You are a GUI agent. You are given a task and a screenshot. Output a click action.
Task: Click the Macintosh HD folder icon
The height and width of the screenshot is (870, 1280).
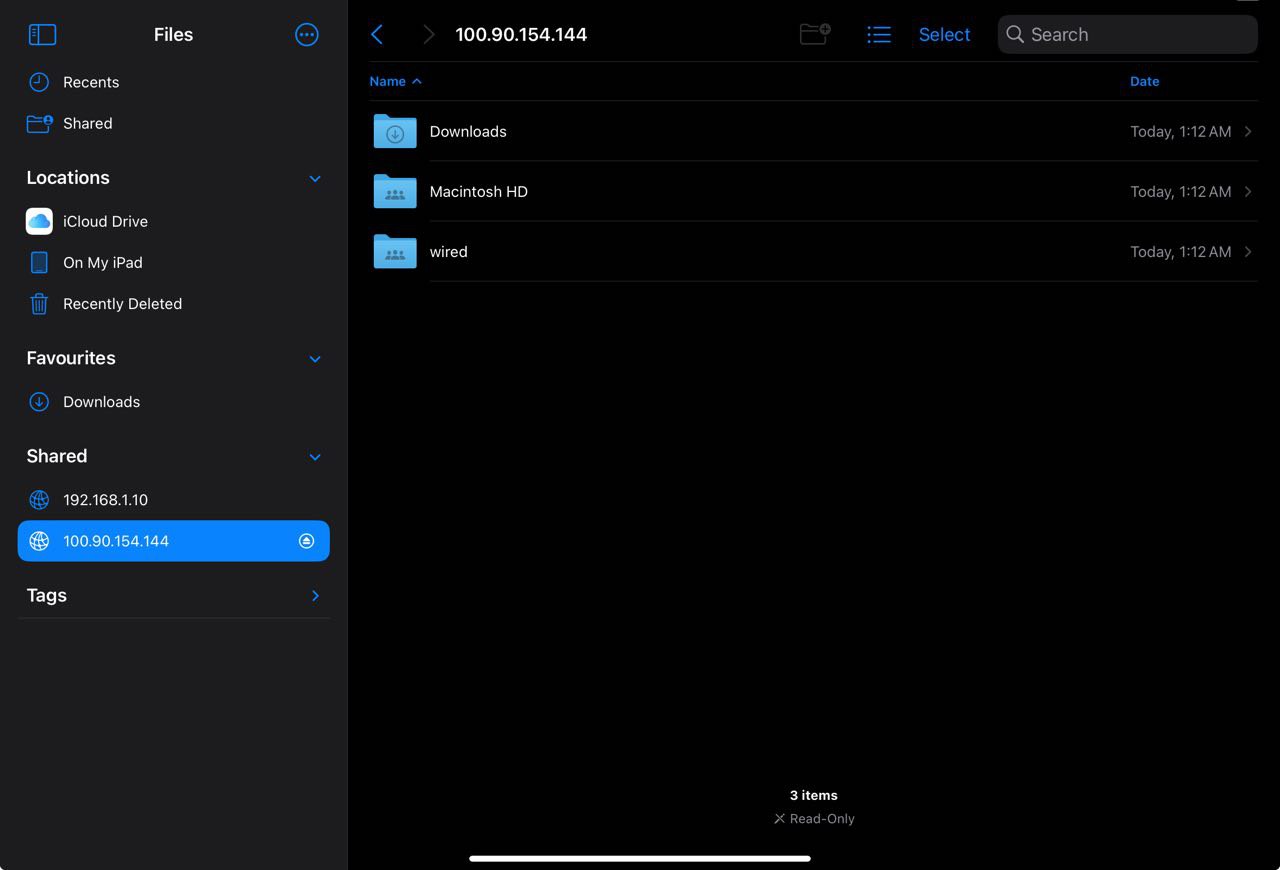(395, 191)
